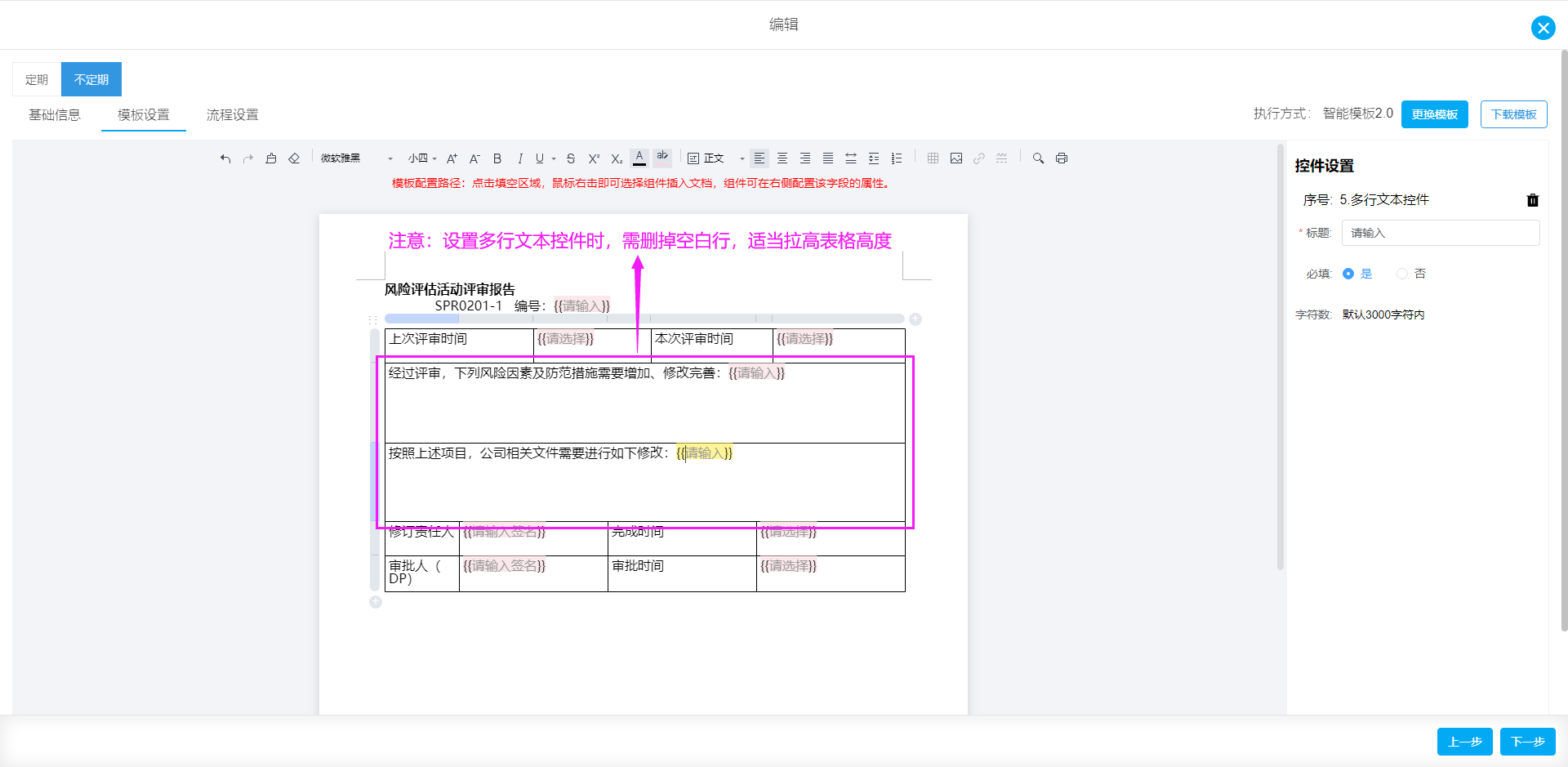
Task: Add row with table's bottom-left plus
Action: [x=376, y=602]
